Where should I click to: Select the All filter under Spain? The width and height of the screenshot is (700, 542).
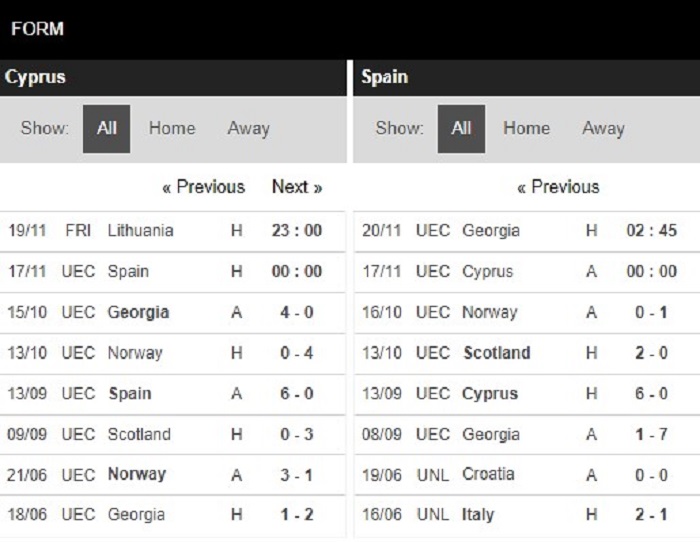[x=461, y=129]
